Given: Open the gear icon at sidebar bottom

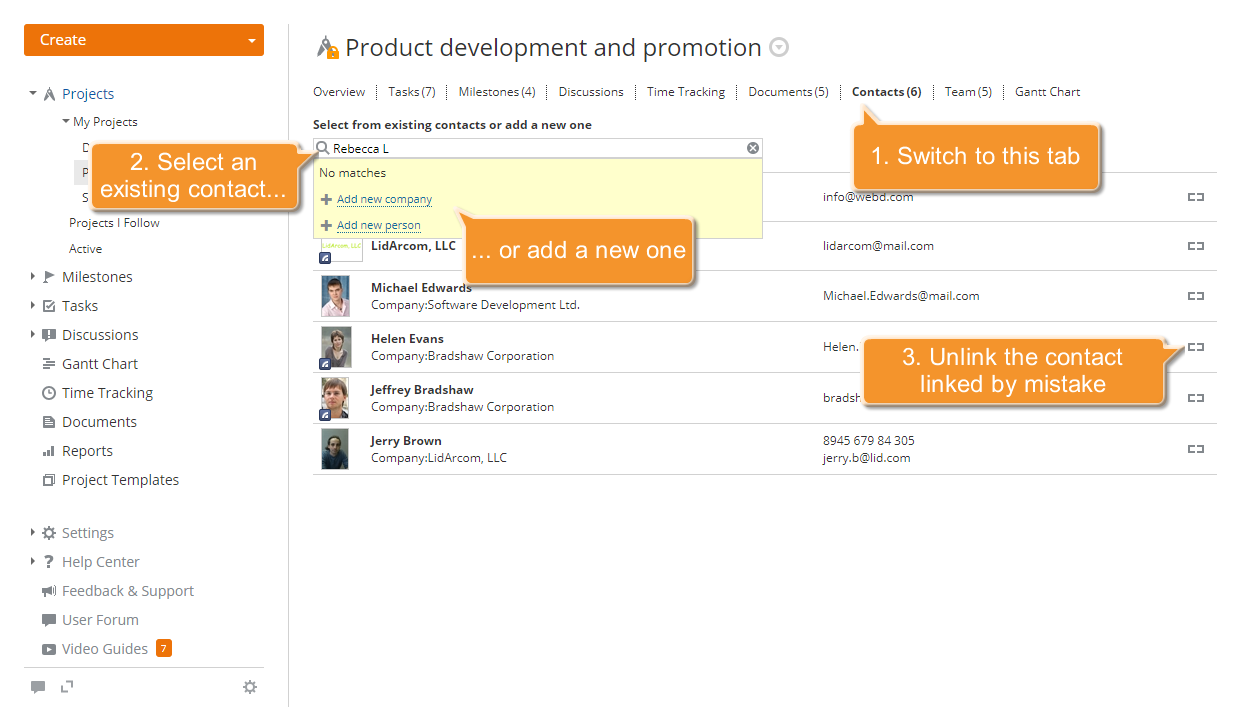Looking at the screenshot, I should (x=250, y=687).
